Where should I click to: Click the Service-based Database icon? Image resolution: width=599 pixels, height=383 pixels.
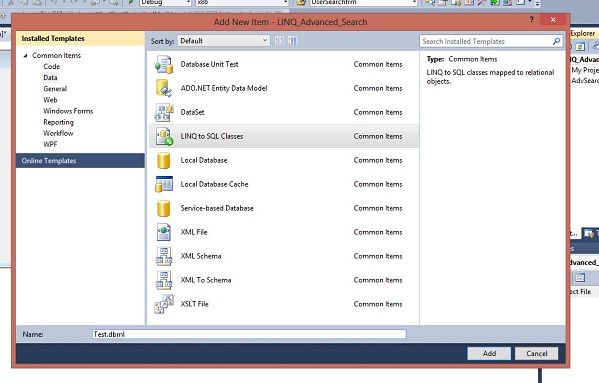(164, 208)
